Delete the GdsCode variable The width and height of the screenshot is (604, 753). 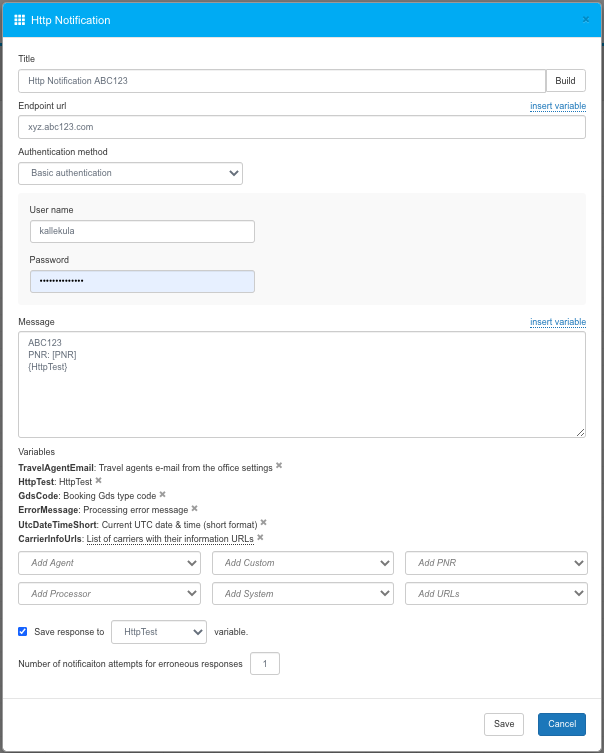pyautogui.click(x=162, y=494)
